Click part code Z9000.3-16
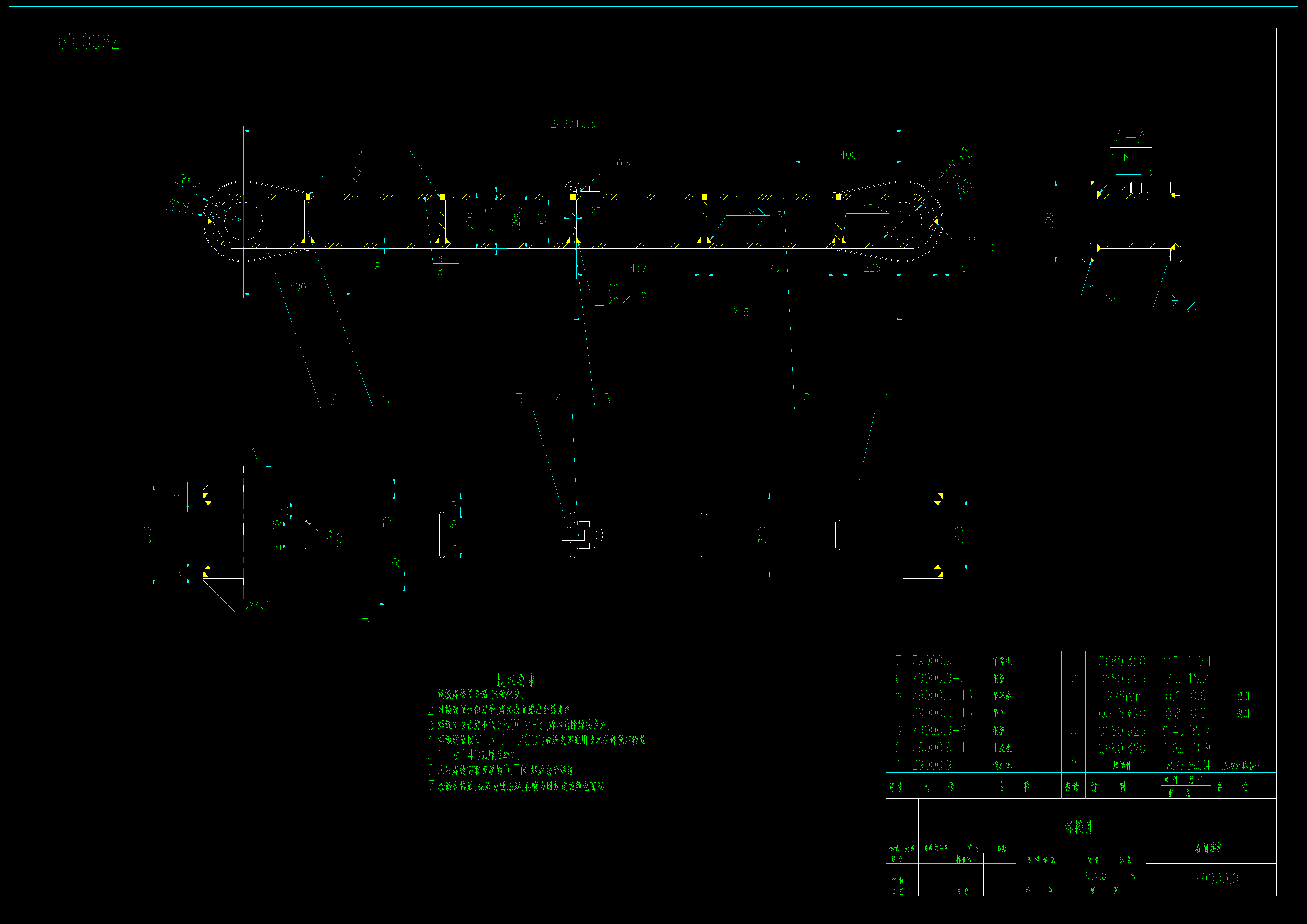 click(942, 696)
